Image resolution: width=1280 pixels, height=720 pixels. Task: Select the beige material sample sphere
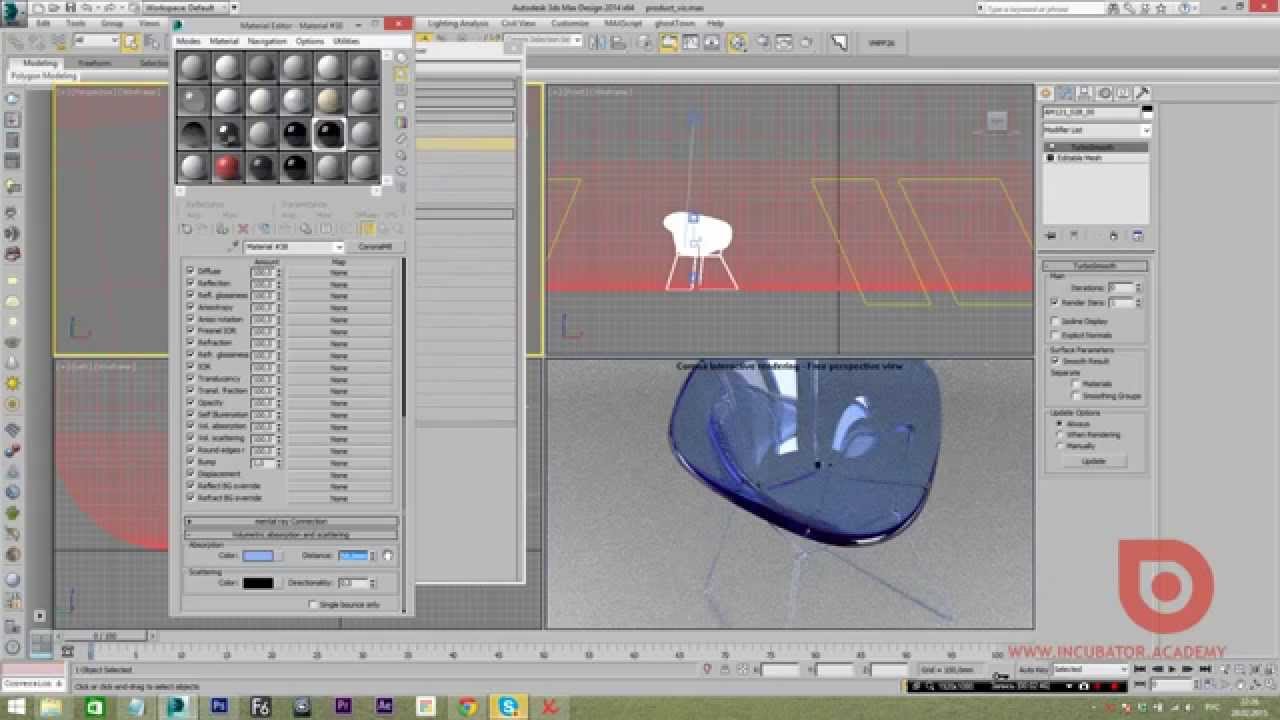(329, 101)
